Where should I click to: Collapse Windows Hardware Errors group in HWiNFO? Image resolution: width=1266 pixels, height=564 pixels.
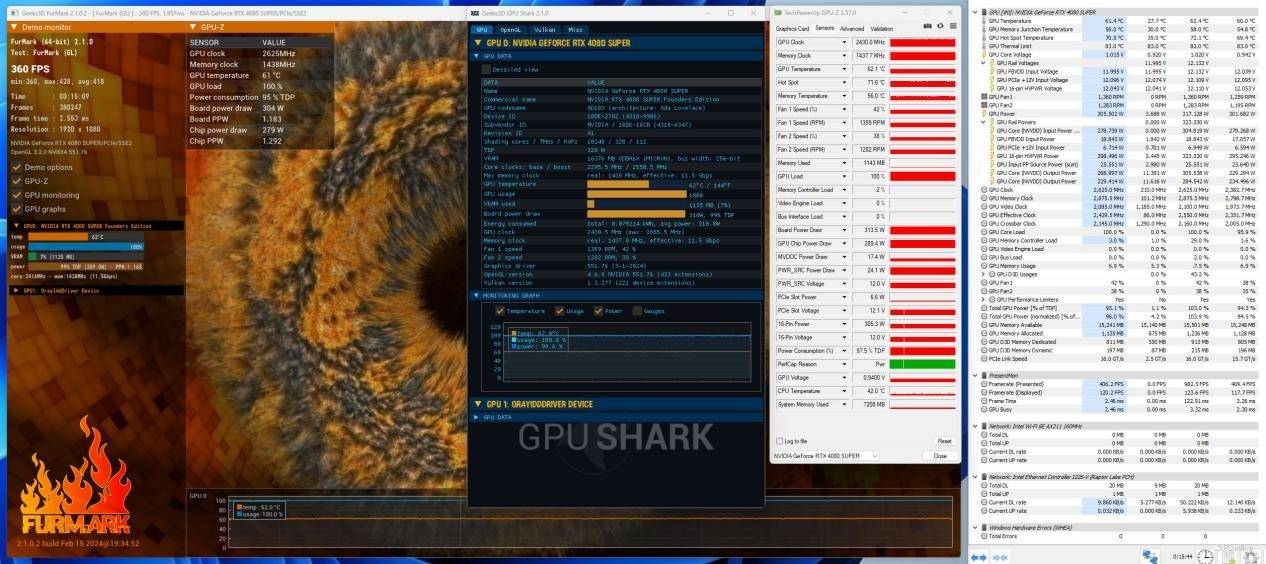click(x=977, y=528)
